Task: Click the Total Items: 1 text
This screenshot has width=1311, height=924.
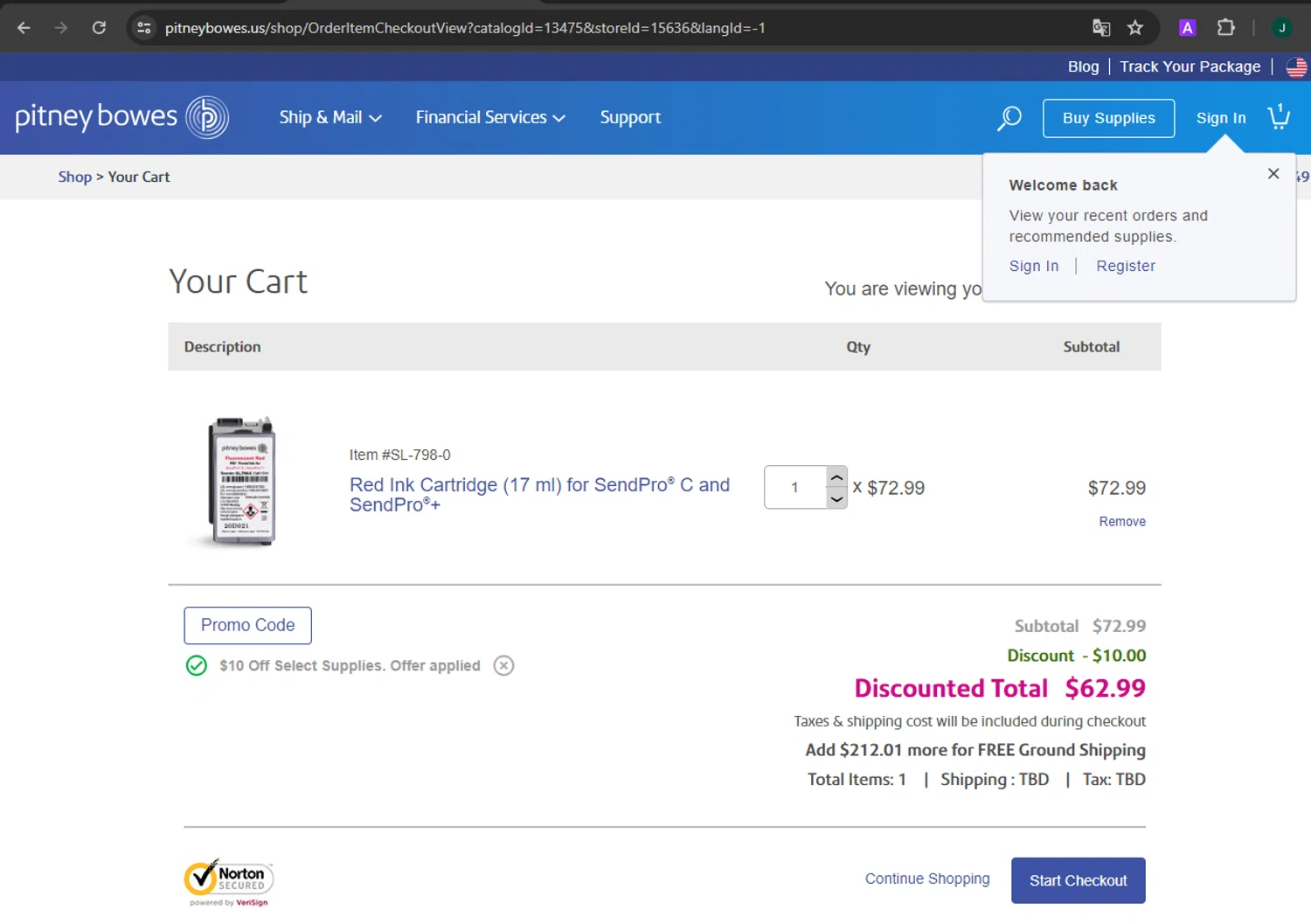Action: point(857,780)
